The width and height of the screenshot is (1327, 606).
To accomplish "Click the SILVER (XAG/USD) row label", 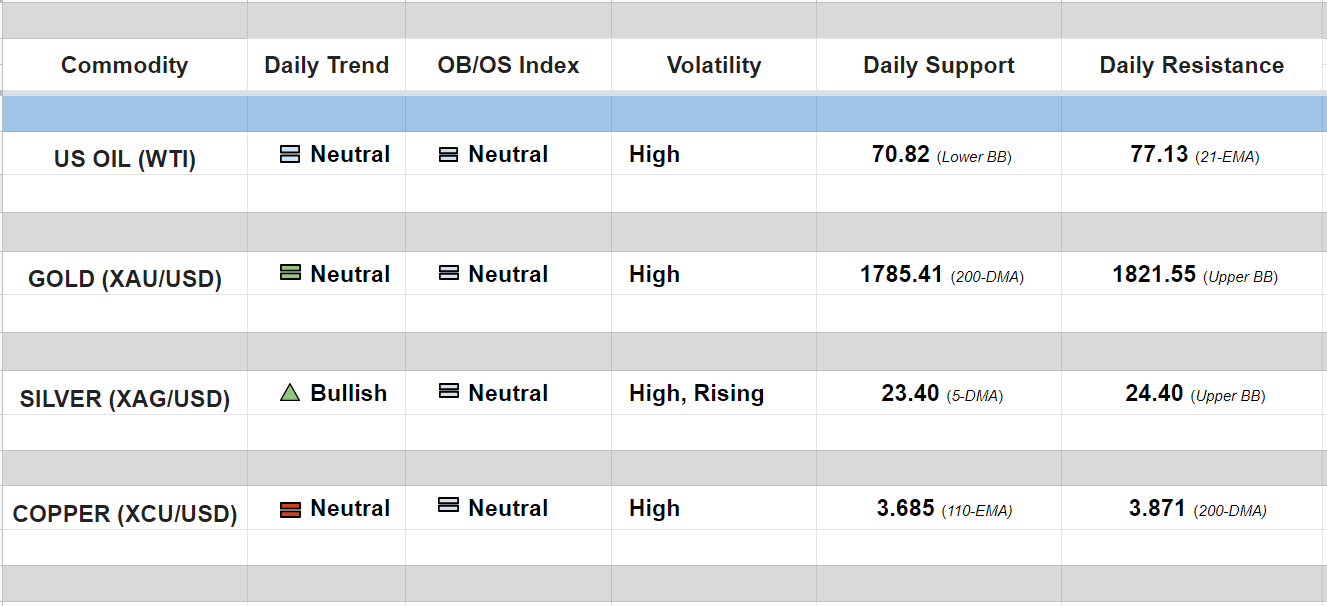I will coord(125,399).
